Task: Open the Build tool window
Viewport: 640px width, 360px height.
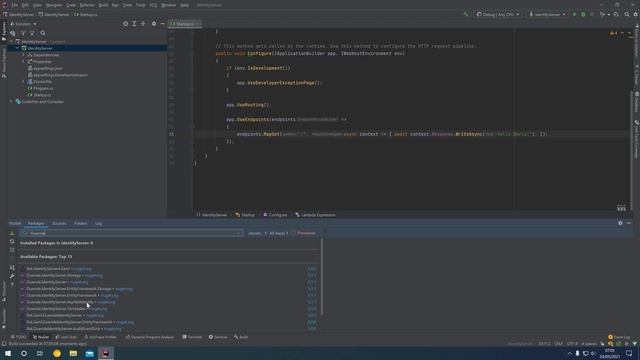Action: (x=241, y=337)
